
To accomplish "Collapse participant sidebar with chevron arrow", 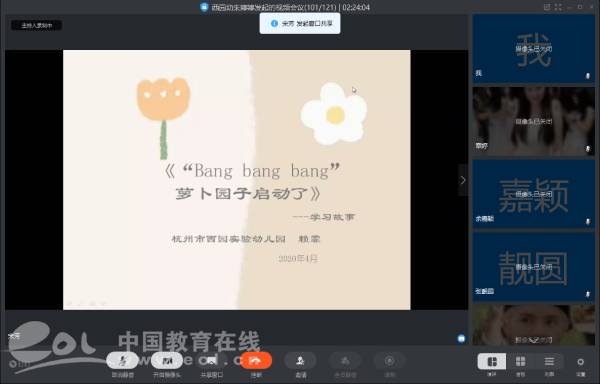I will (463, 180).
